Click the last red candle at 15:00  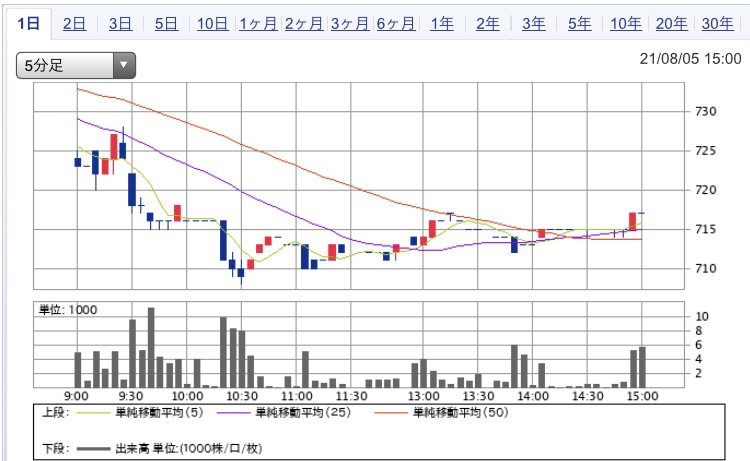pos(632,221)
